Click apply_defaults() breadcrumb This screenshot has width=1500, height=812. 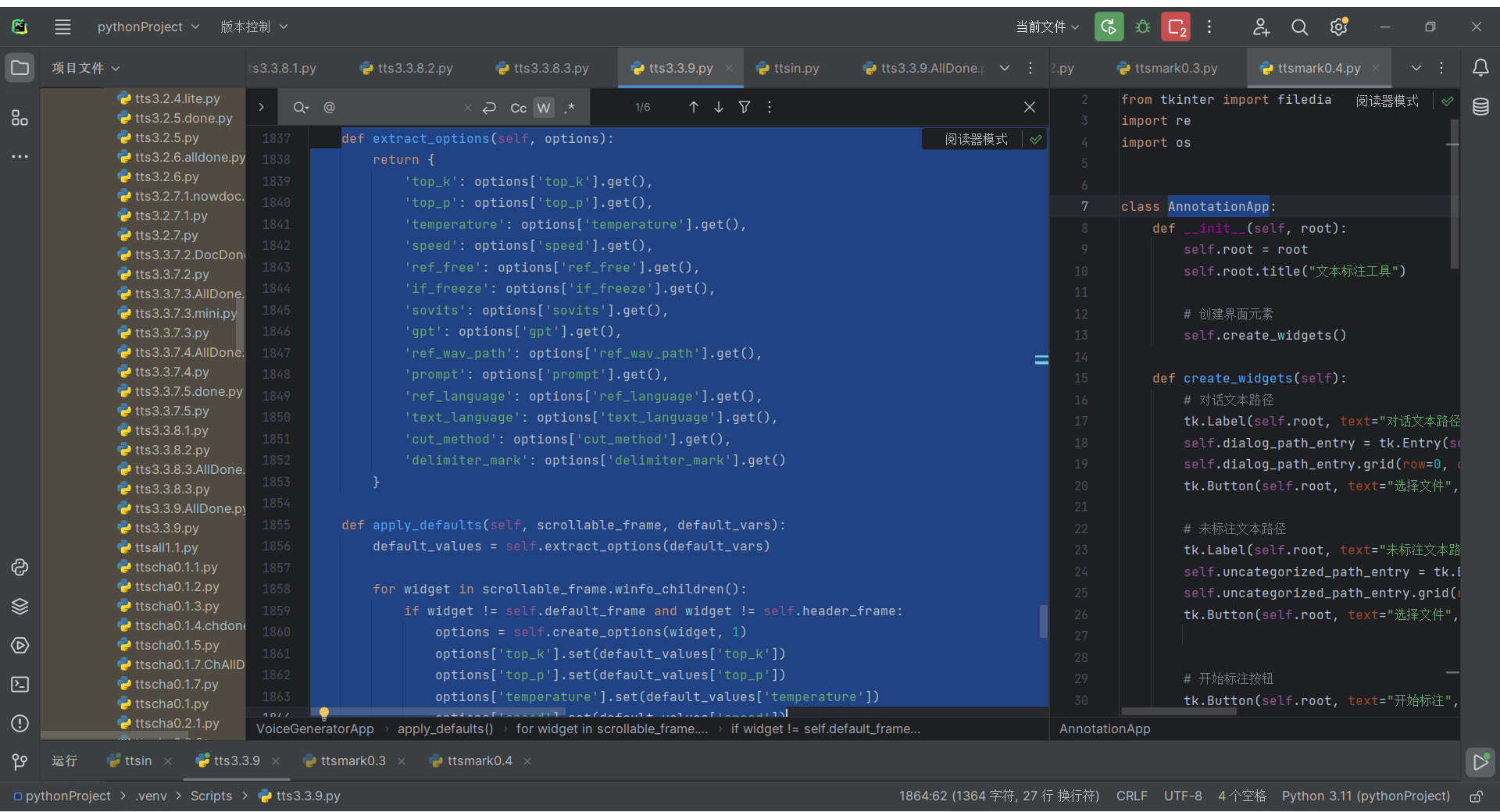click(445, 728)
